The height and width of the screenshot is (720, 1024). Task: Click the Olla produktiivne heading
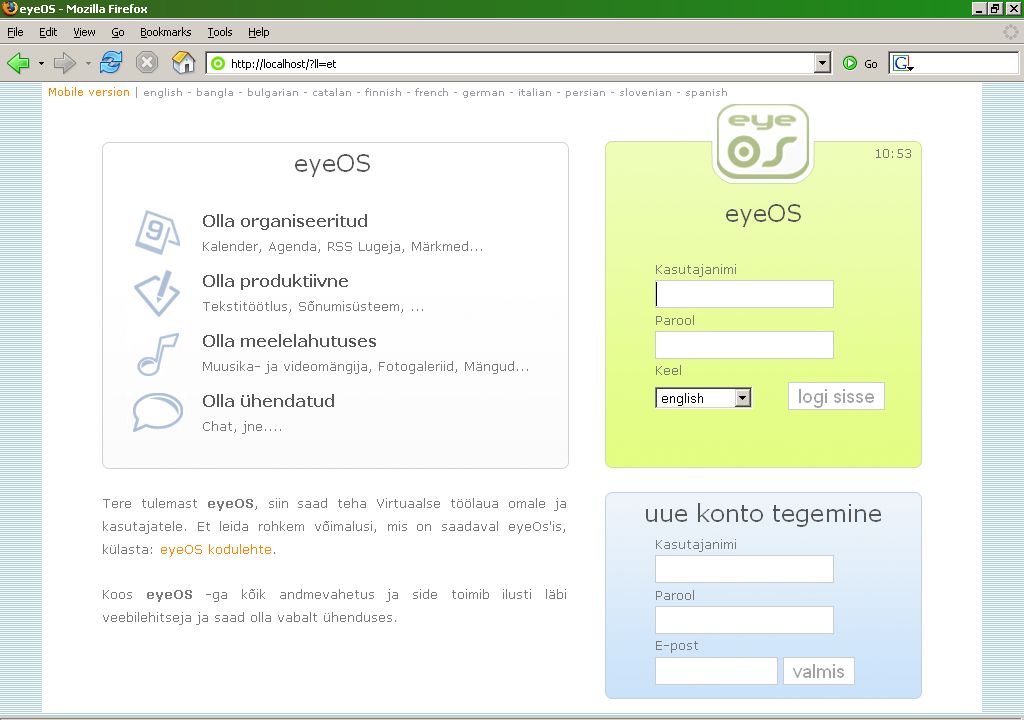[x=275, y=281]
